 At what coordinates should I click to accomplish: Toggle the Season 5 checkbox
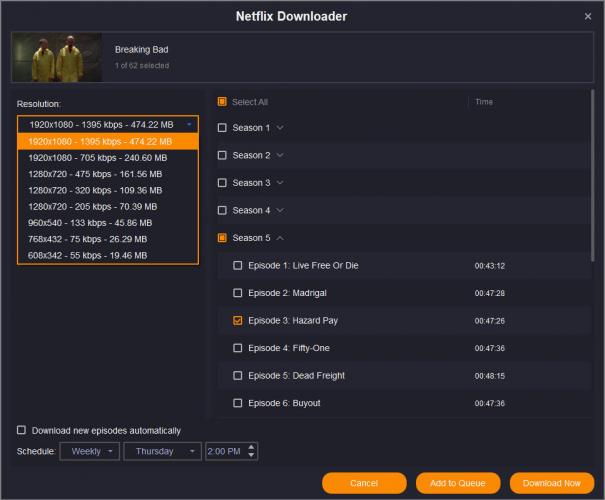222,238
